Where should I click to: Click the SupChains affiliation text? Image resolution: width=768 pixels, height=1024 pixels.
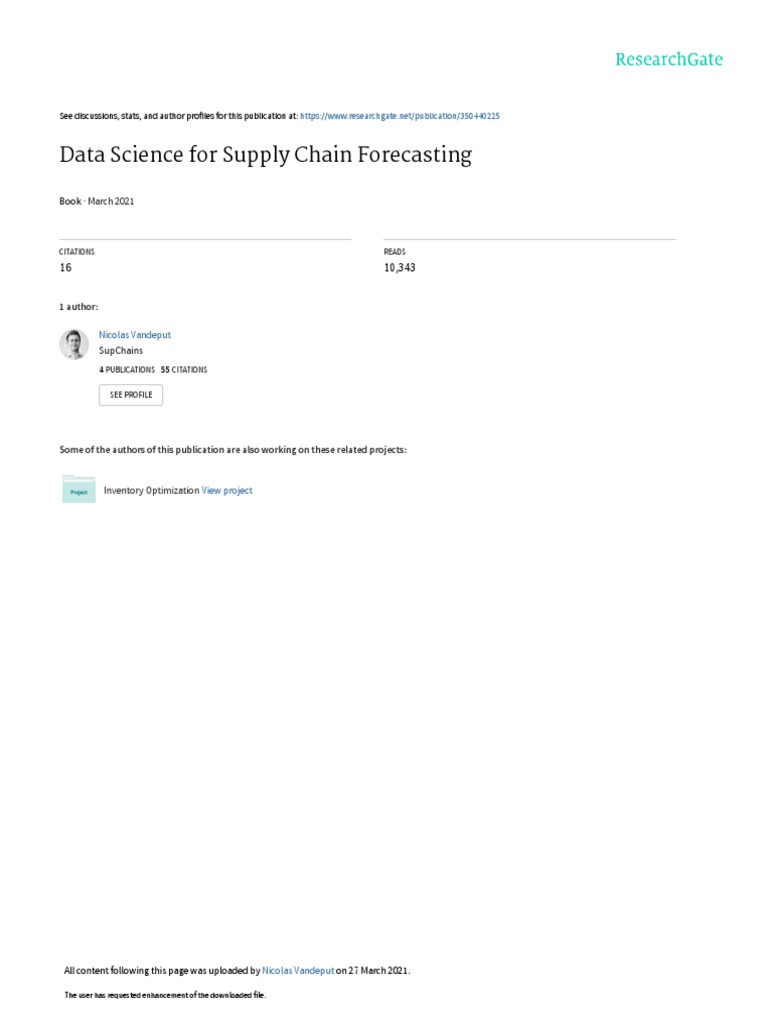121,351
